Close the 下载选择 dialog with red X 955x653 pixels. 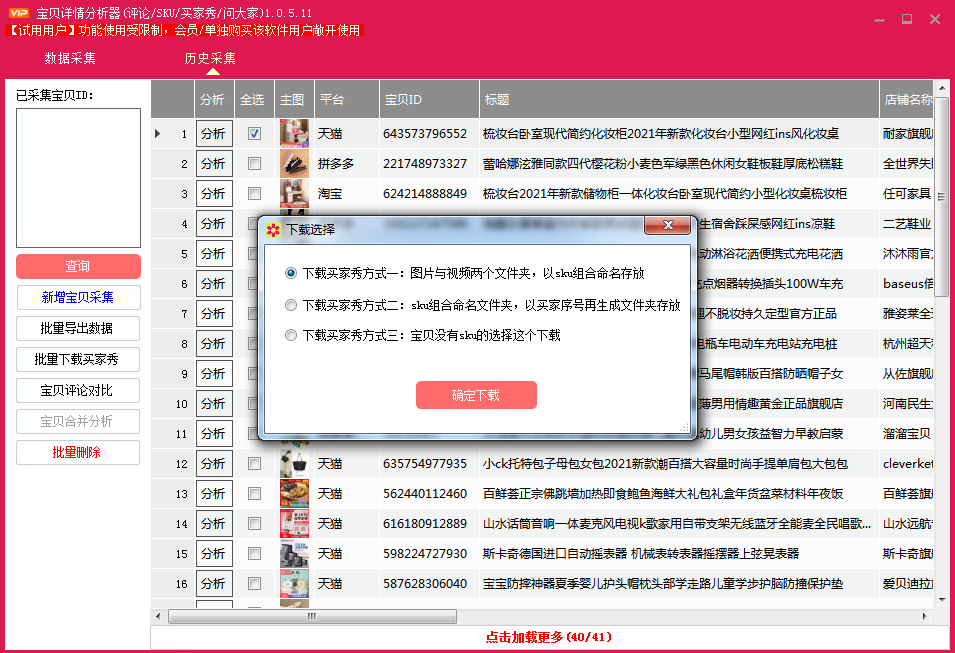coord(666,228)
